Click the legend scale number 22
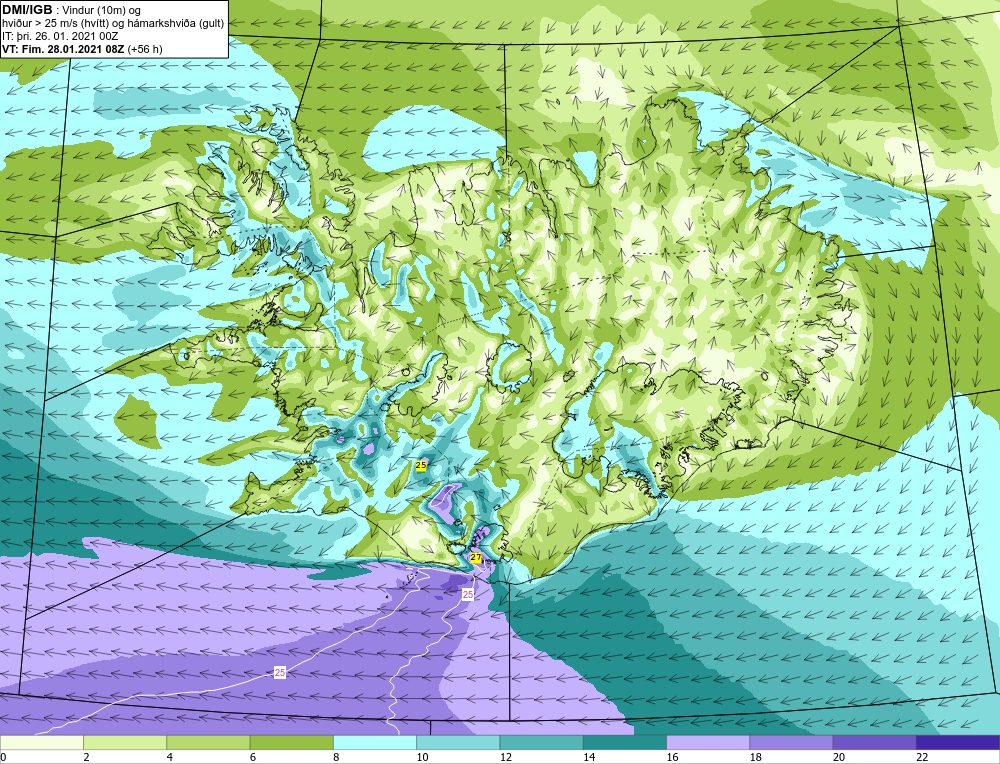 point(922,757)
